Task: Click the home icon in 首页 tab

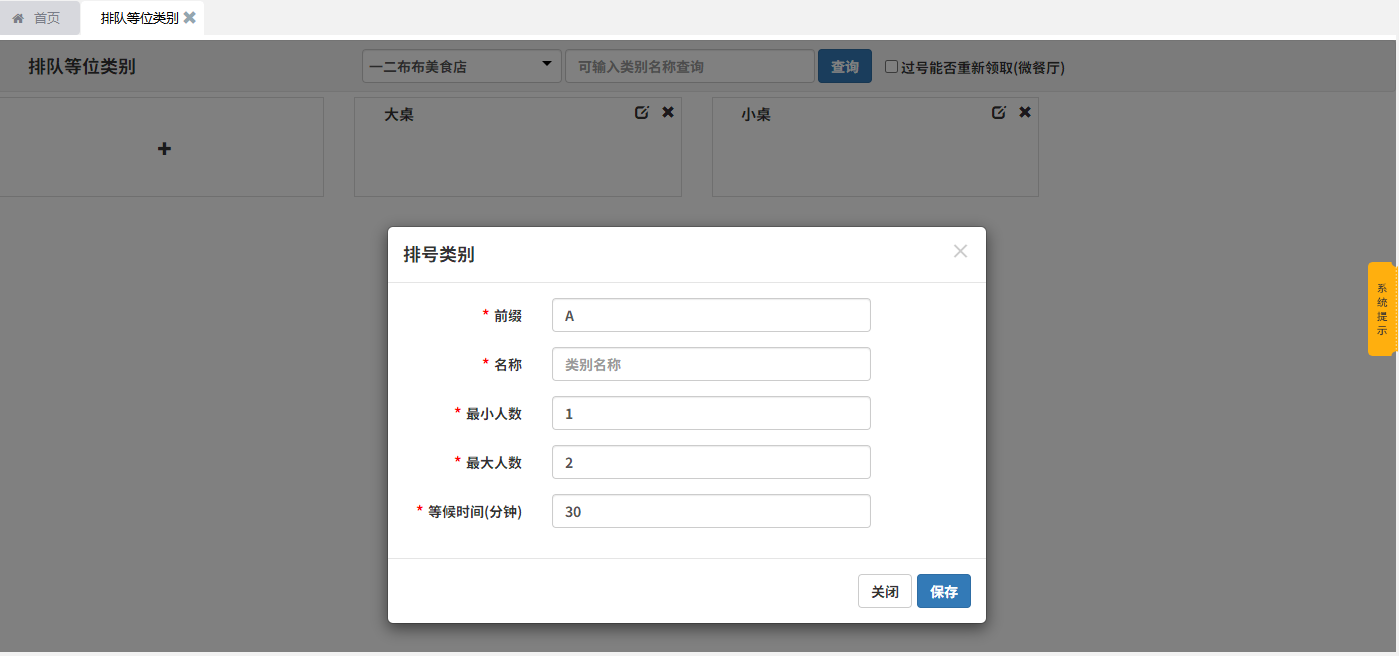Action: click(18, 18)
